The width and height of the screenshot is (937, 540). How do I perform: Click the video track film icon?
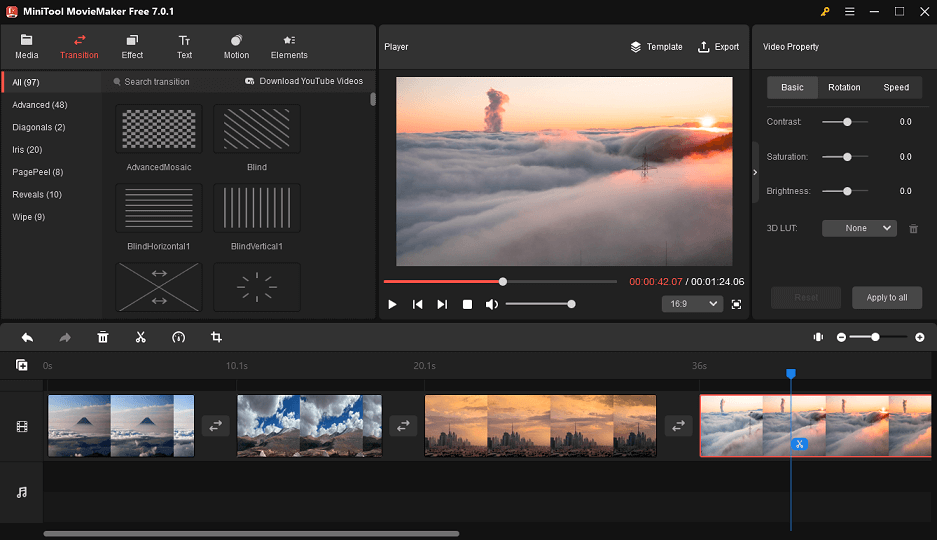22,426
